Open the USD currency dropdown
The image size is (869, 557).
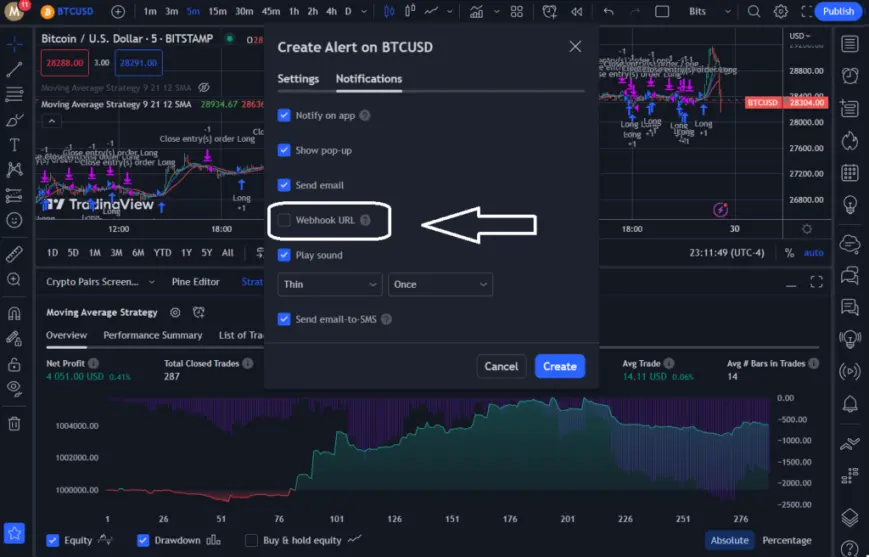point(799,36)
